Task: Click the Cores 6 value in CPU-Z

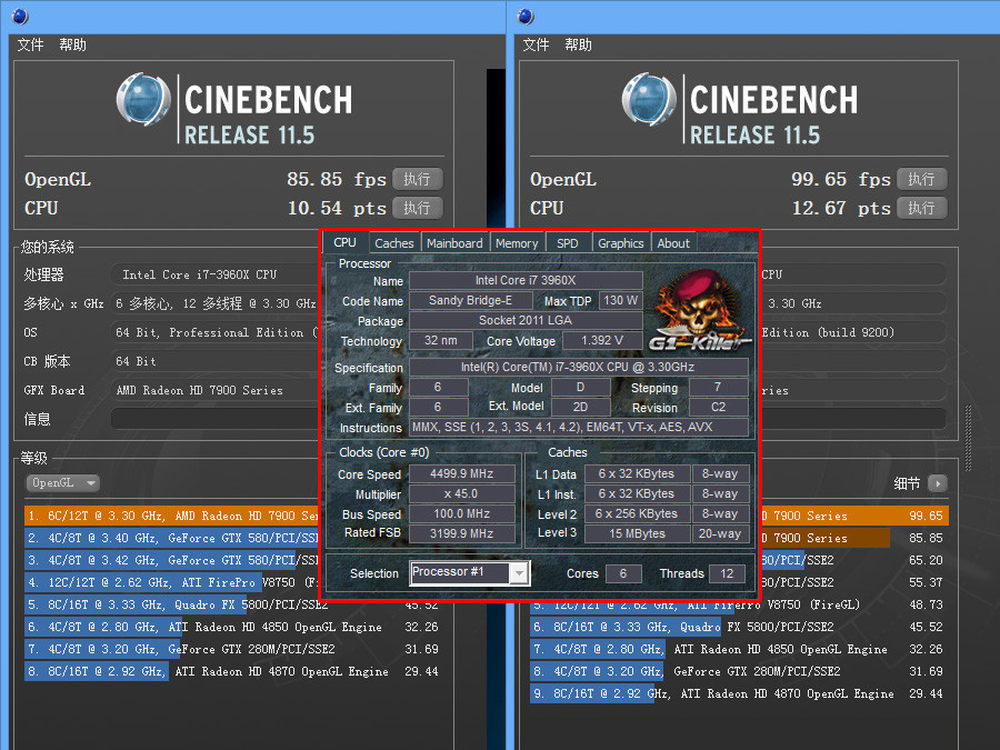Action: coord(623,574)
